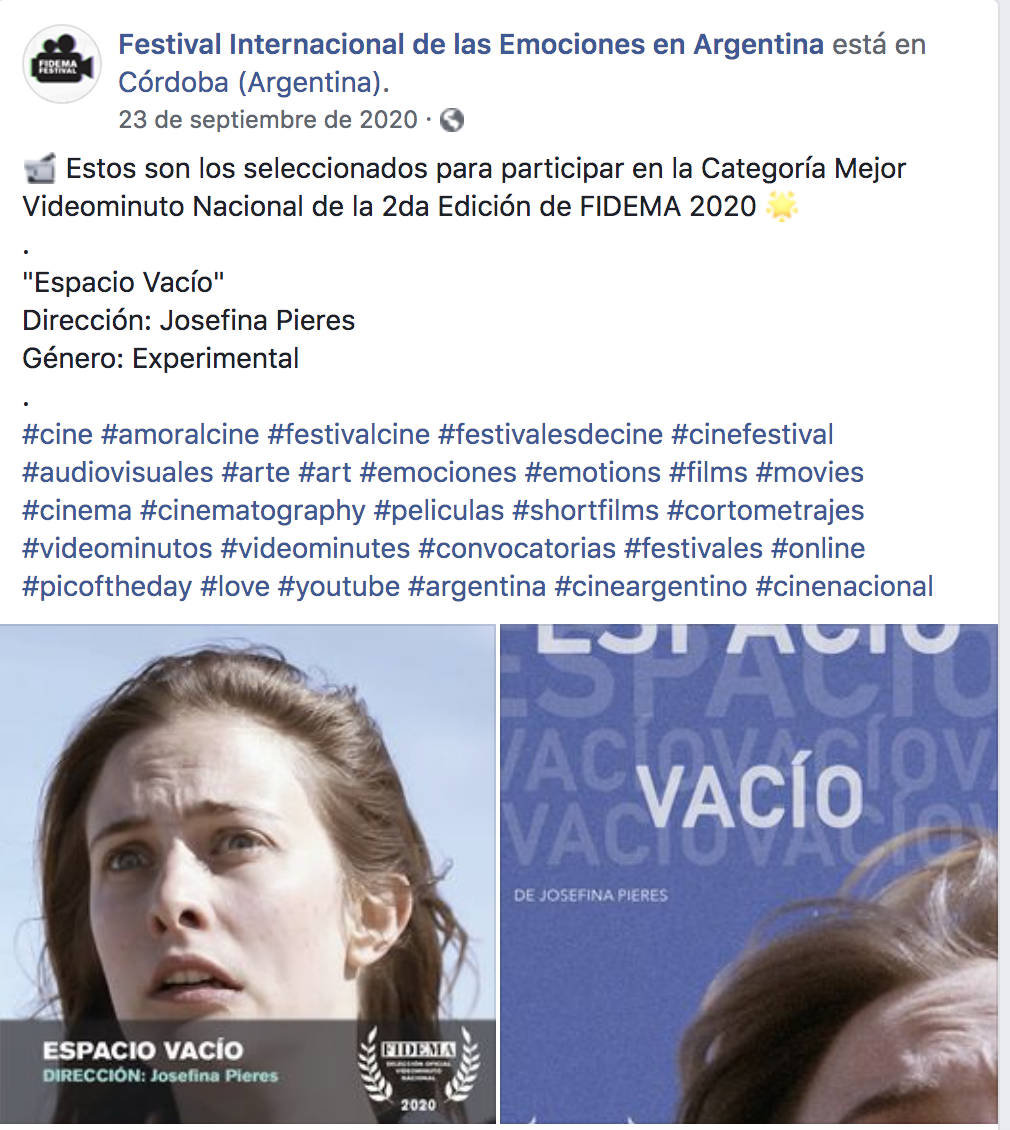Open the woman's face photo thumbnail

pyautogui.click(x=248, y=874)
